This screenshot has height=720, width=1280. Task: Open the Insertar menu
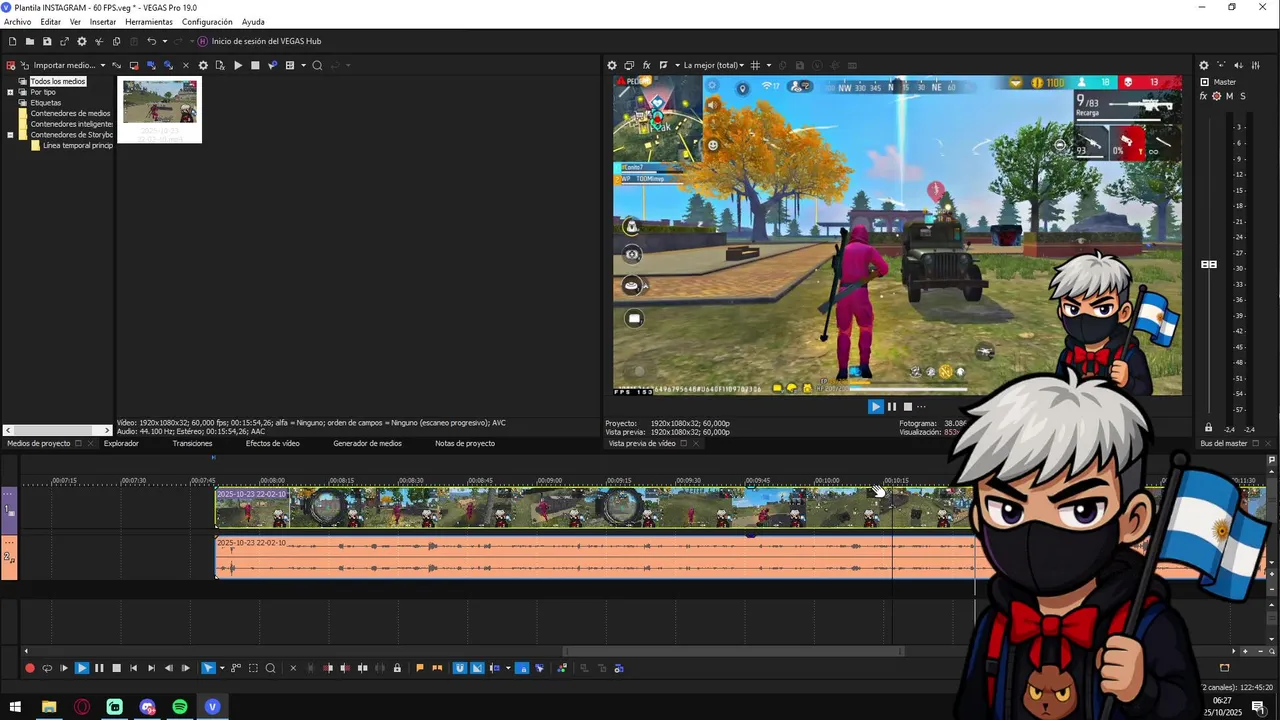click(x=103, y=22)
